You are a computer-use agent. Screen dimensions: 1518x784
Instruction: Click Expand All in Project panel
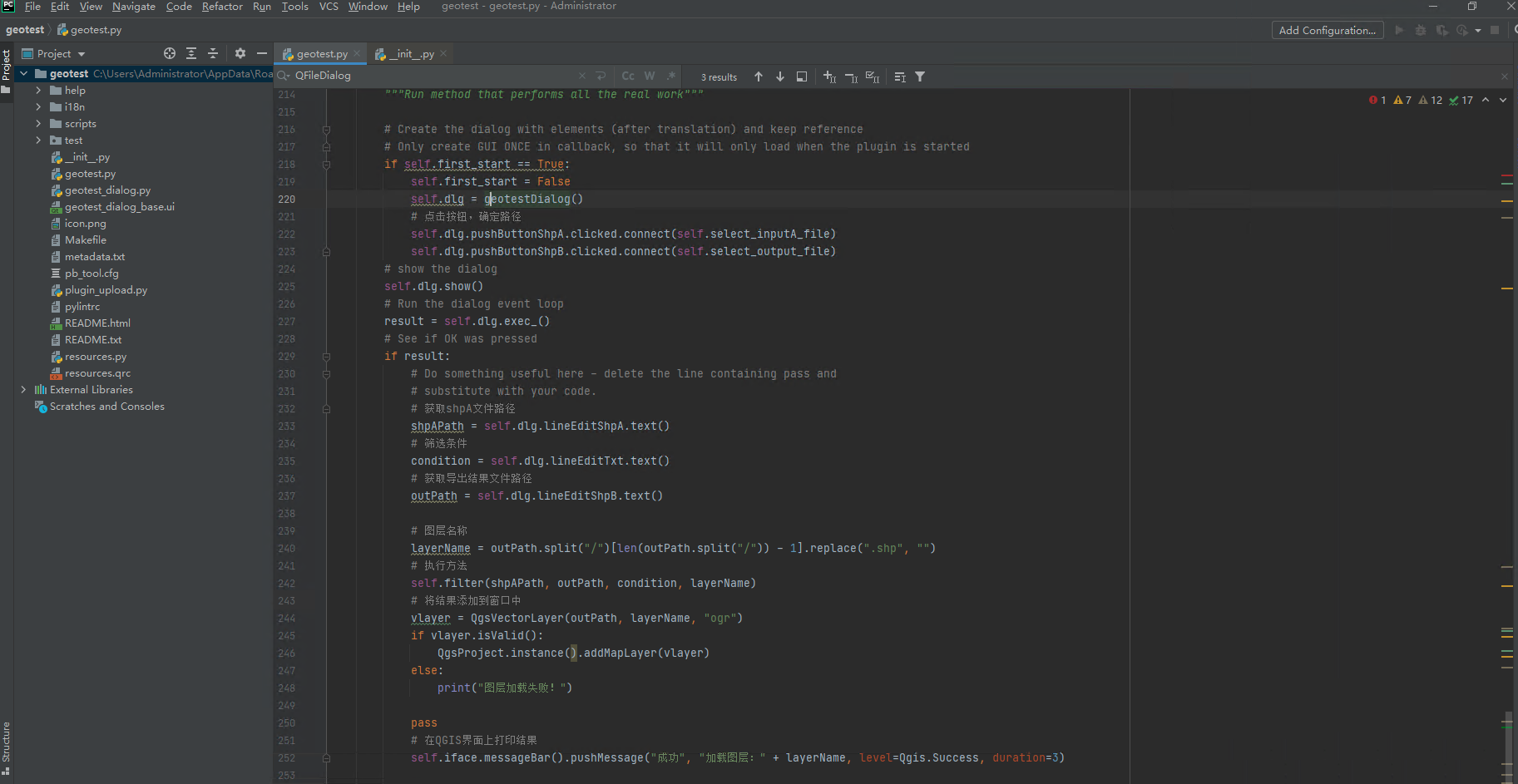[191, 53]
